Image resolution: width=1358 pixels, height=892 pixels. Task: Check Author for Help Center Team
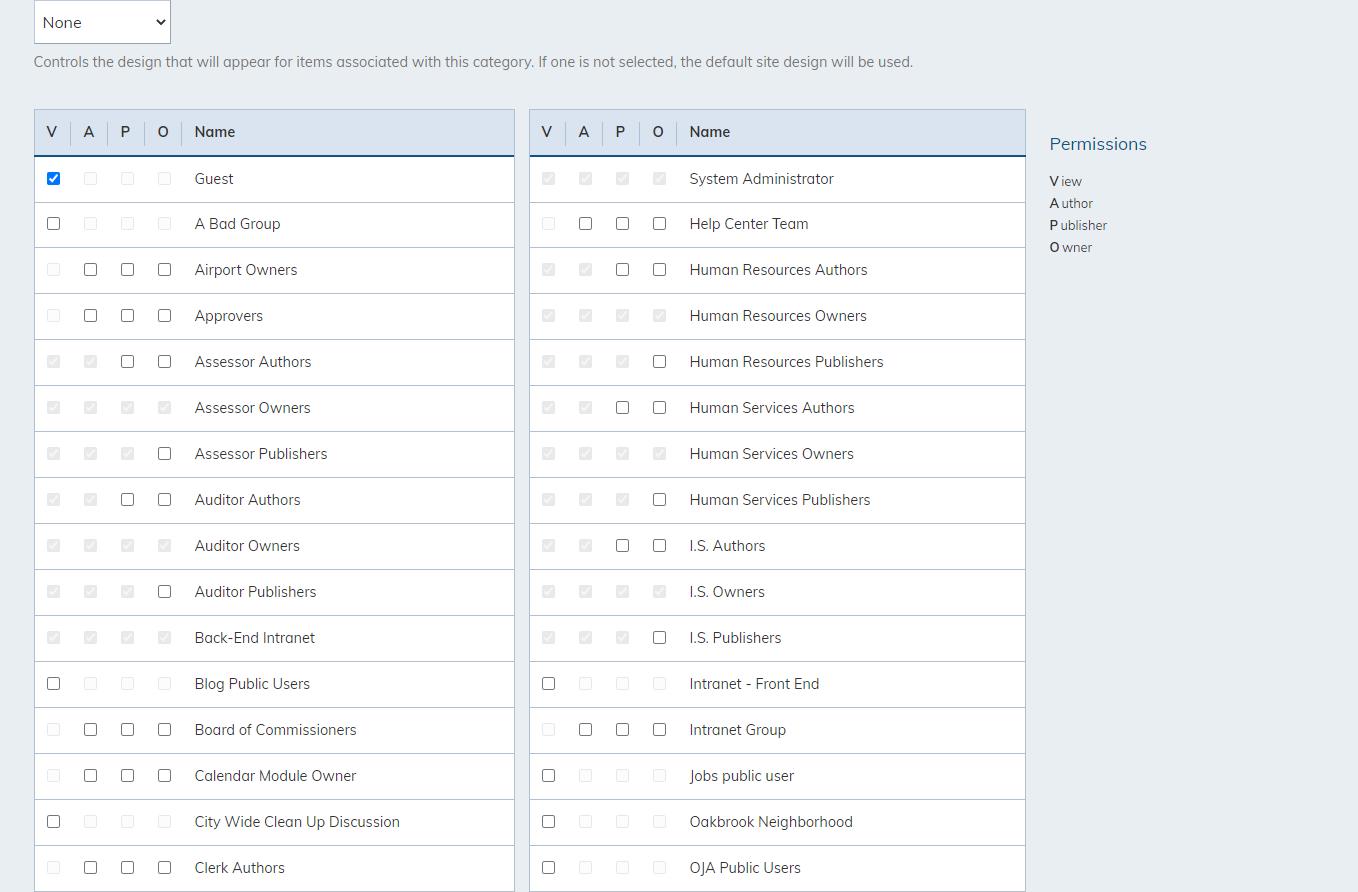click(x=586, y=224)
